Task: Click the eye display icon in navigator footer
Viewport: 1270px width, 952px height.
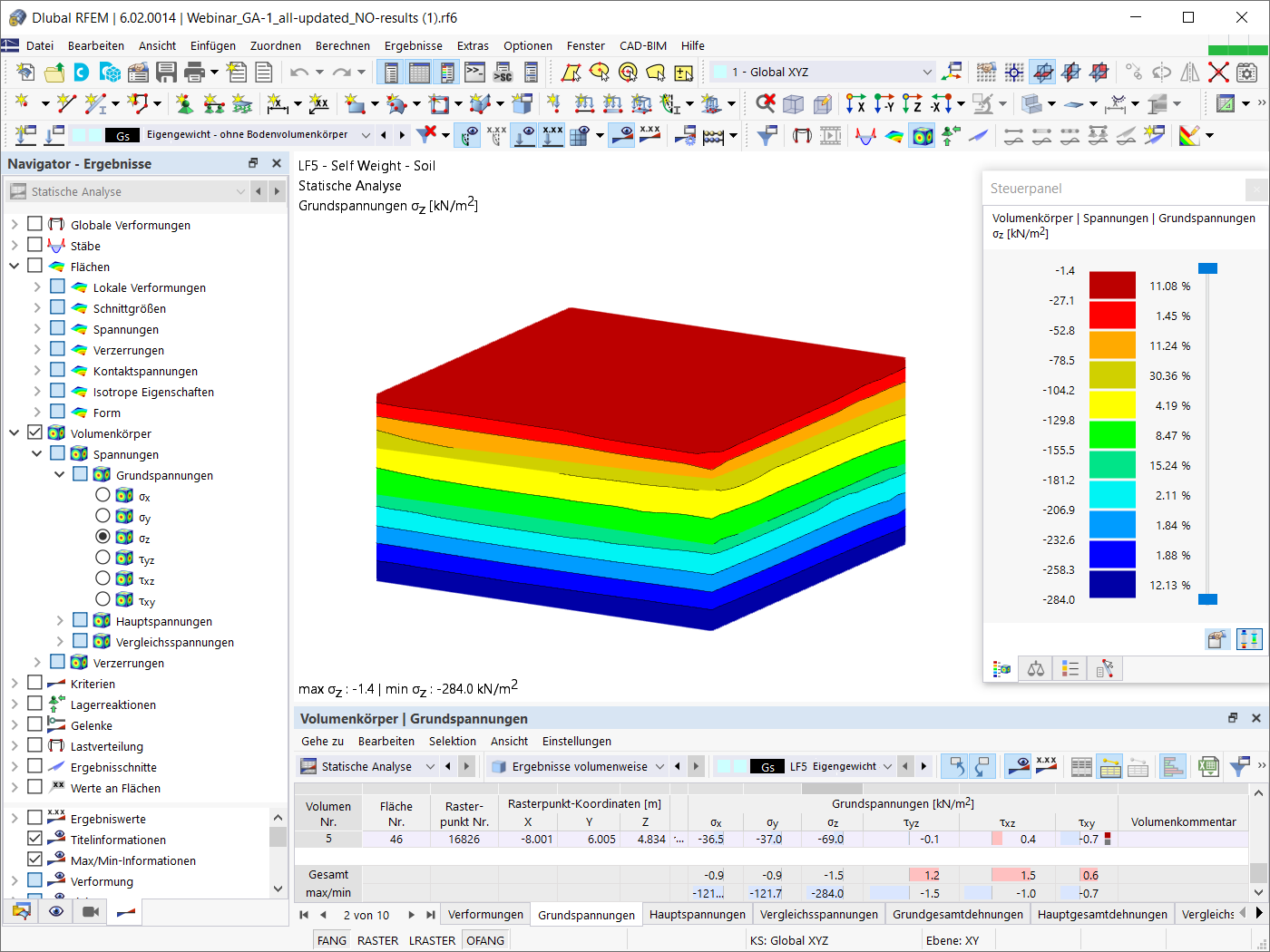Action: [56, 912]
